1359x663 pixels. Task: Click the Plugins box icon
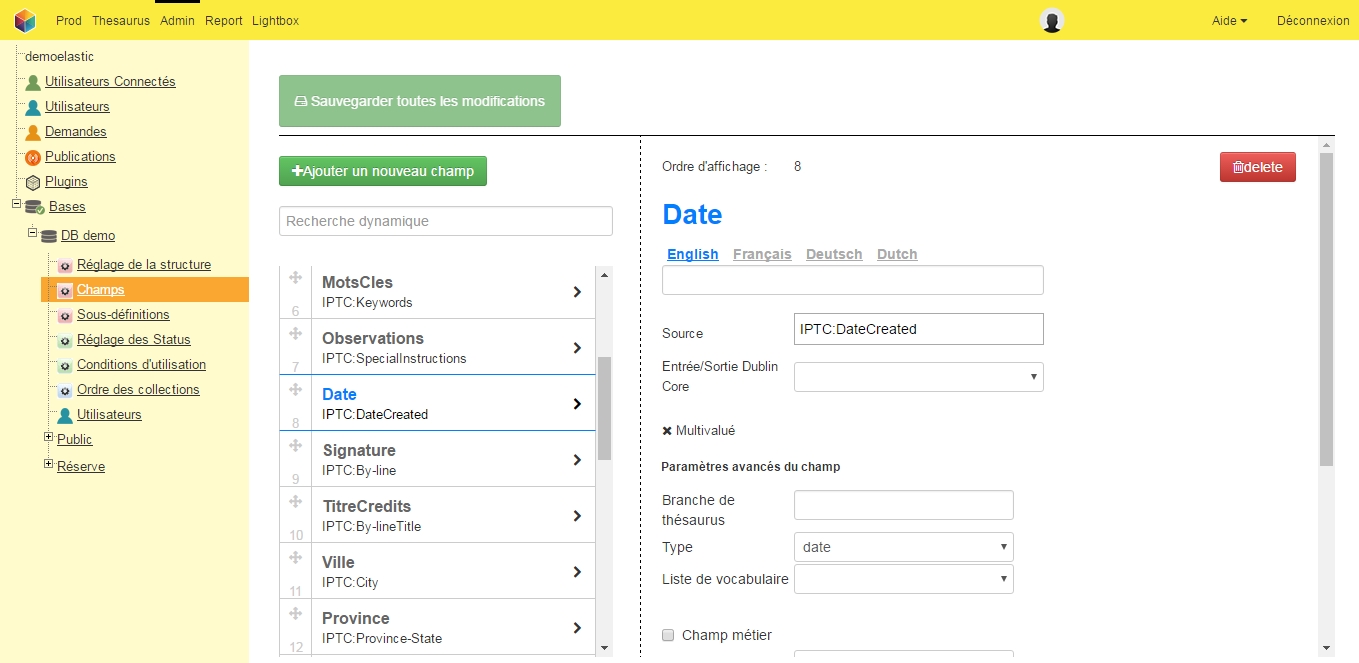[x=33, y=182]
